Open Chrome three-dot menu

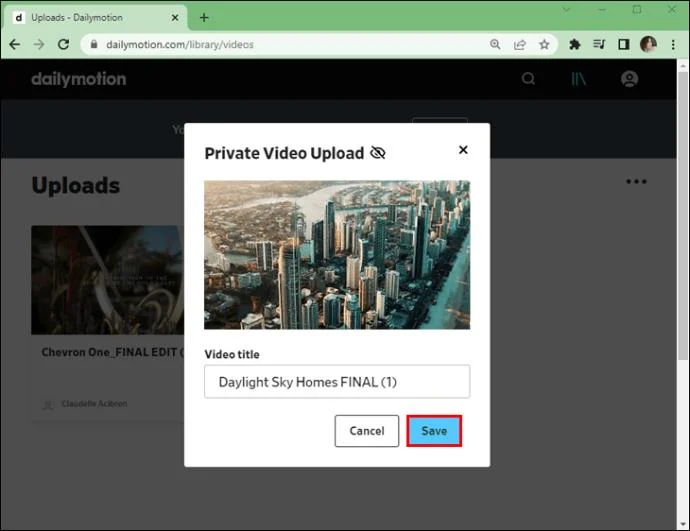click(x=673, y=44)
